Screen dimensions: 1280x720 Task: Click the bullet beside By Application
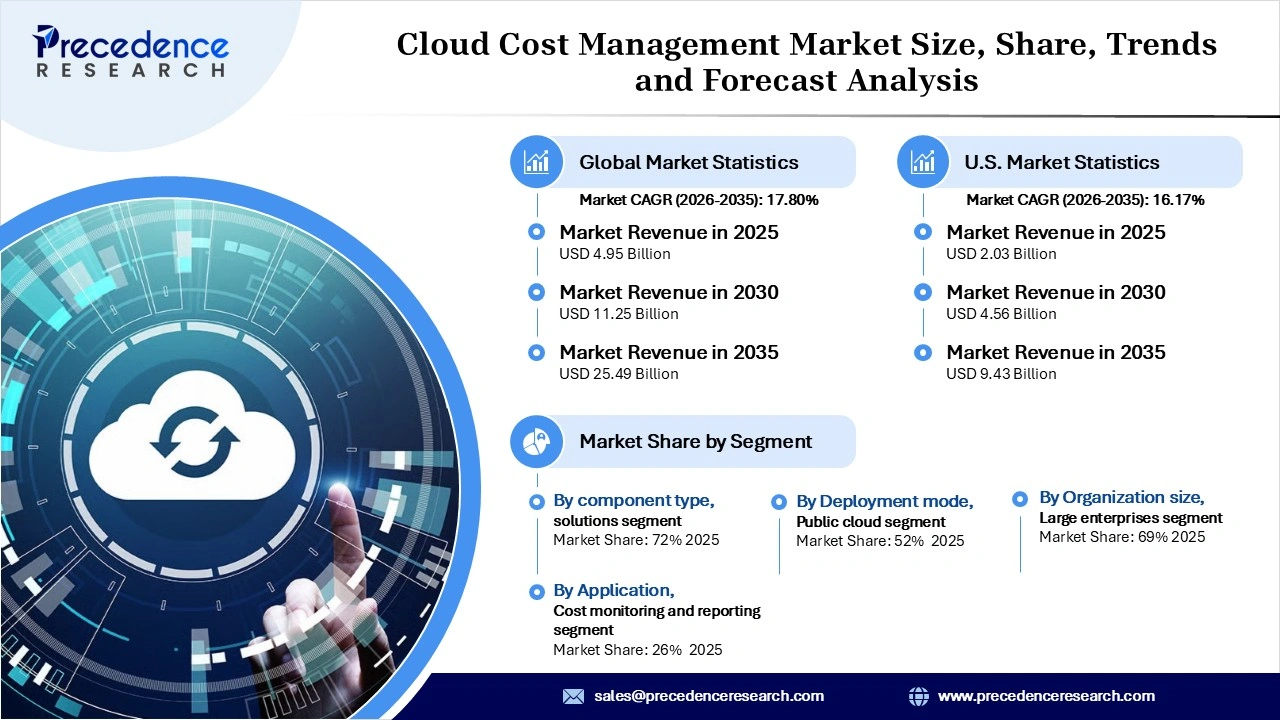pyautogui.click(x=535, y=591)
